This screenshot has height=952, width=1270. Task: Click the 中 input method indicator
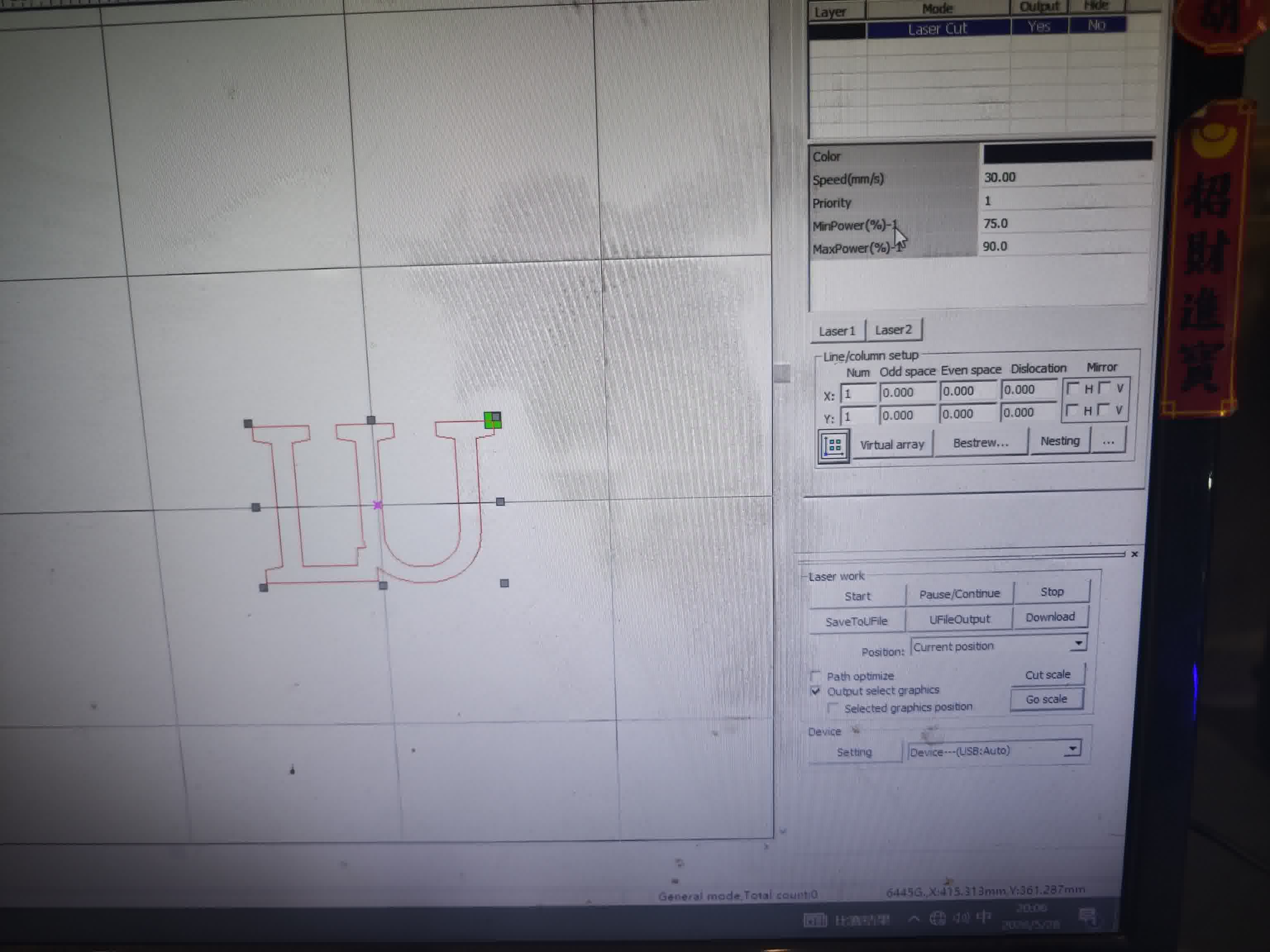pos(984,917)
